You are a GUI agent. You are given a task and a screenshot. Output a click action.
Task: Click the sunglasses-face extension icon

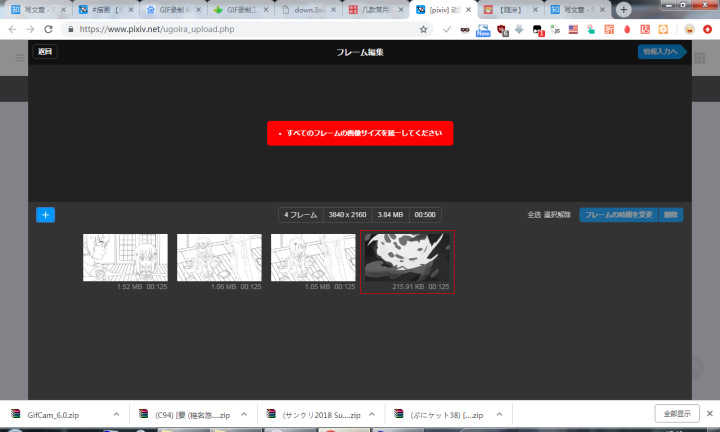pyautogui.click(x=465, y=29)
